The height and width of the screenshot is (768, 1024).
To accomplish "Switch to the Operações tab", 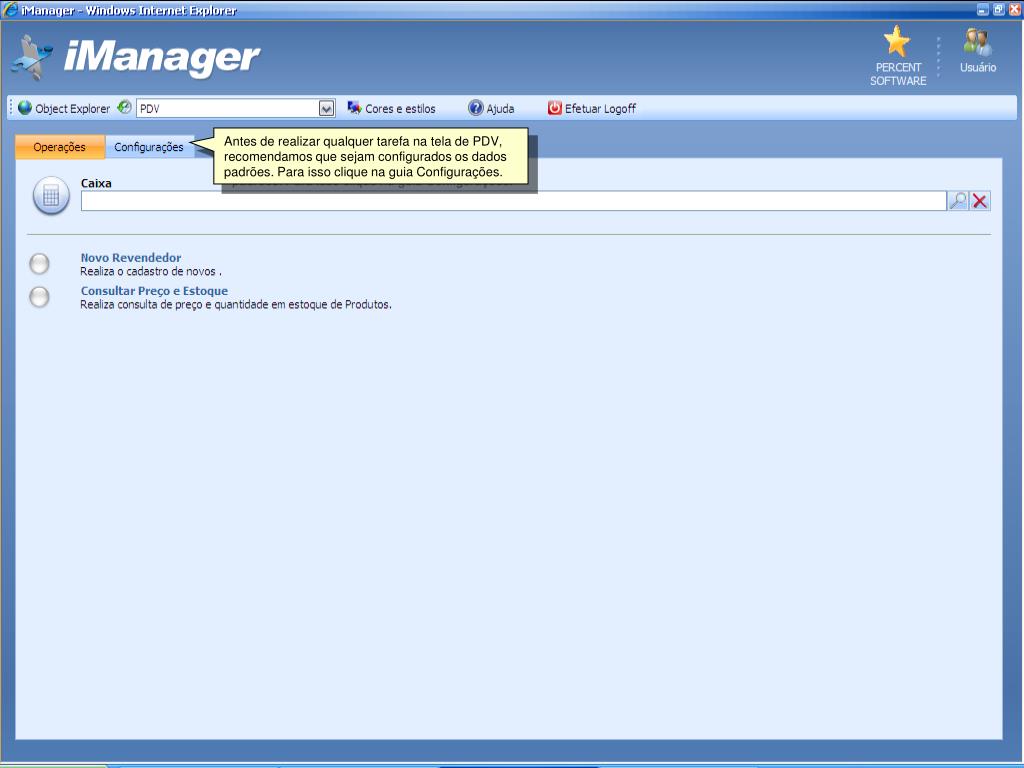I will tap(59, 147).
